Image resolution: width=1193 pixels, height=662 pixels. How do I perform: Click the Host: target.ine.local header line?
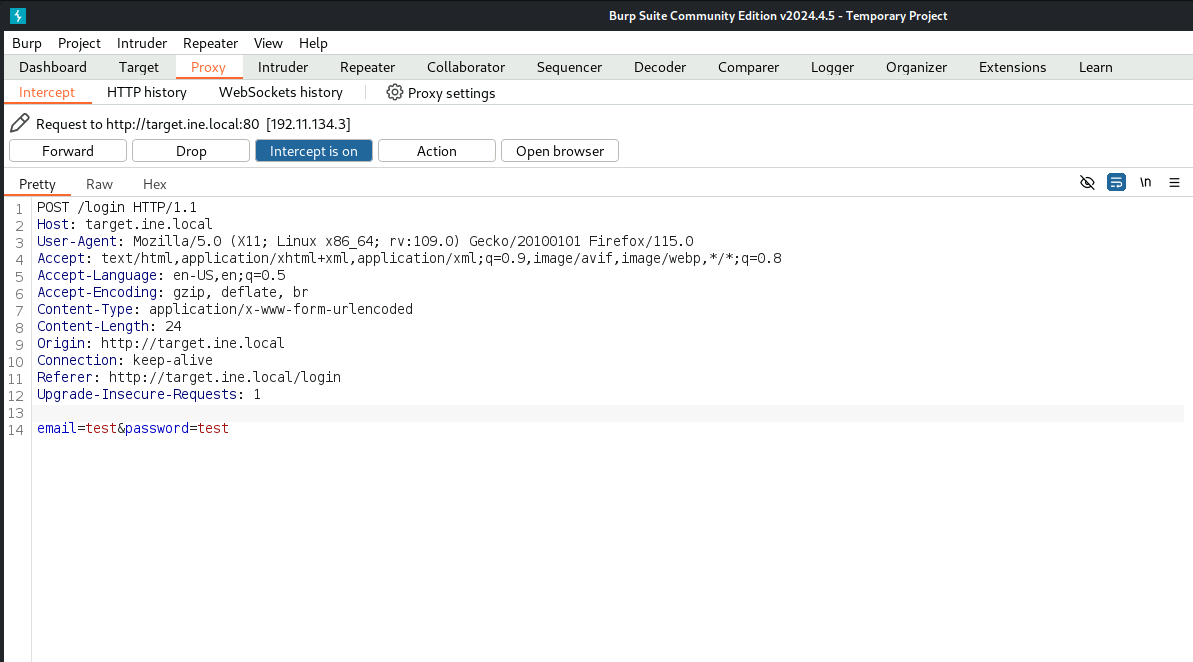(x=125, y=224)
